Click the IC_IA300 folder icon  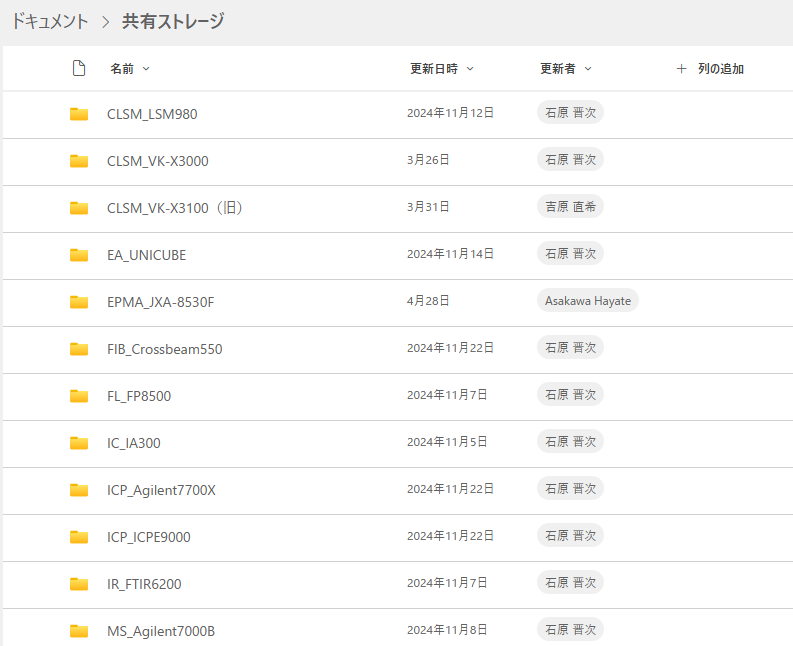[79, 443]
